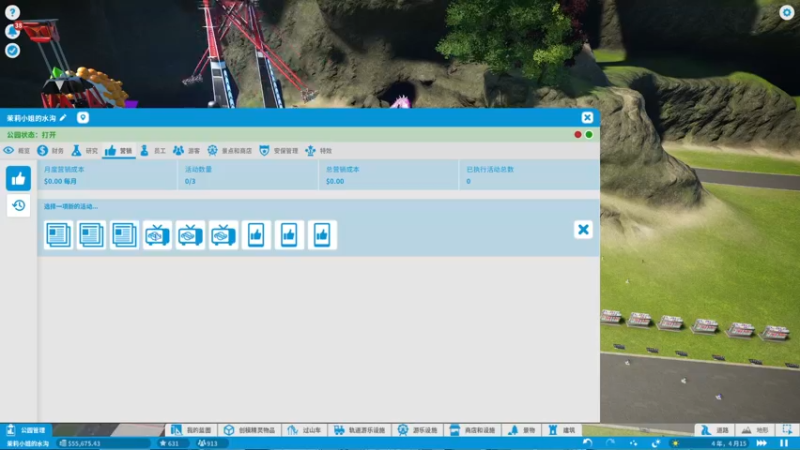Choose the second TV campaign icon
The image size is (800, 450).
[x=190, y=235]
